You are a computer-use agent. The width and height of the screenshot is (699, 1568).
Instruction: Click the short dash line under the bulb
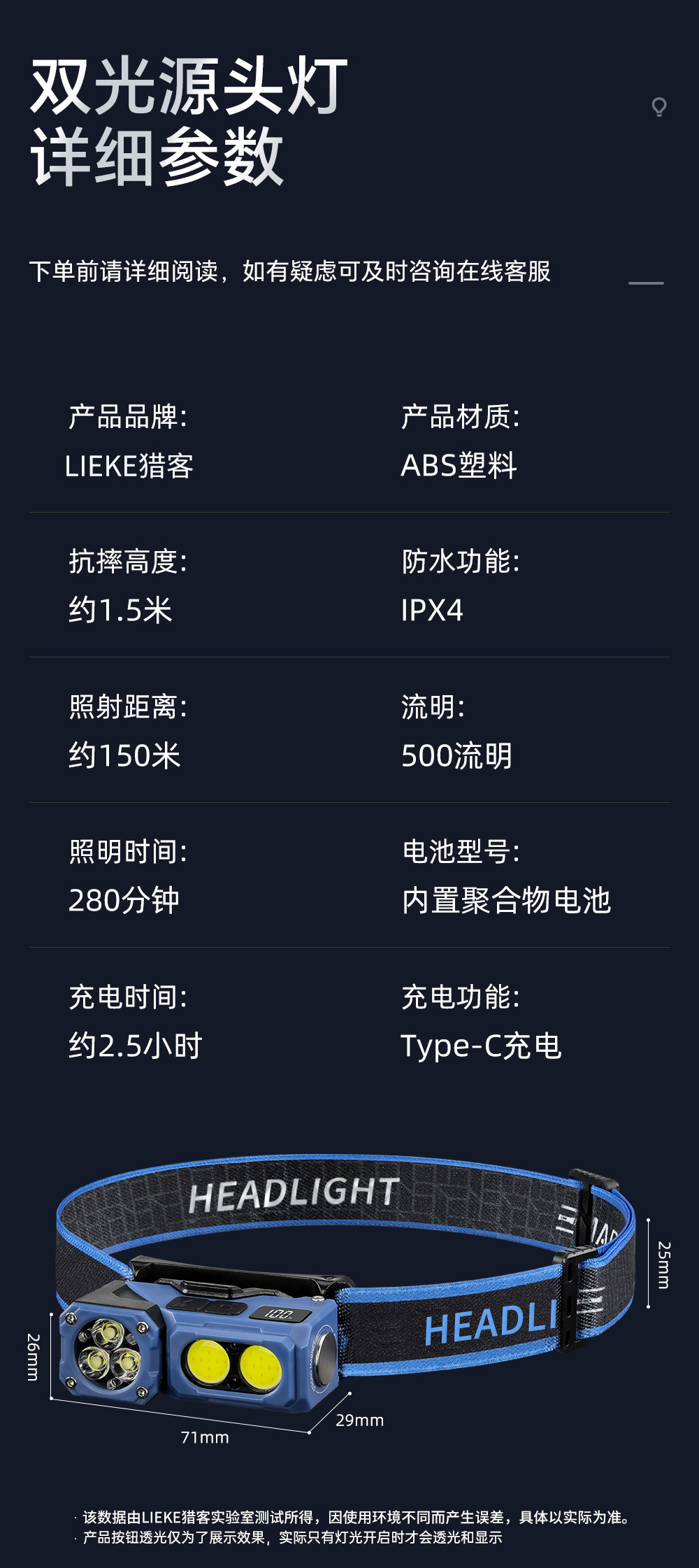pyautogui.click(x=646, y=283)
